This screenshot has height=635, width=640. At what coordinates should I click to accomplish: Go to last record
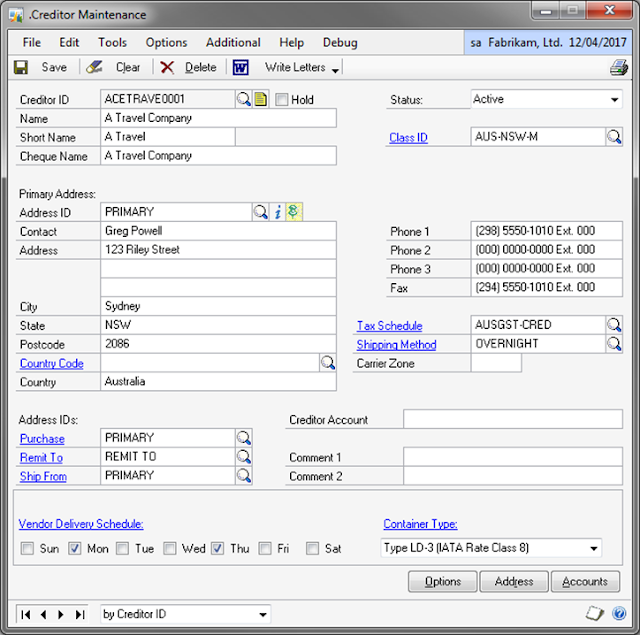tap(80, 615)
